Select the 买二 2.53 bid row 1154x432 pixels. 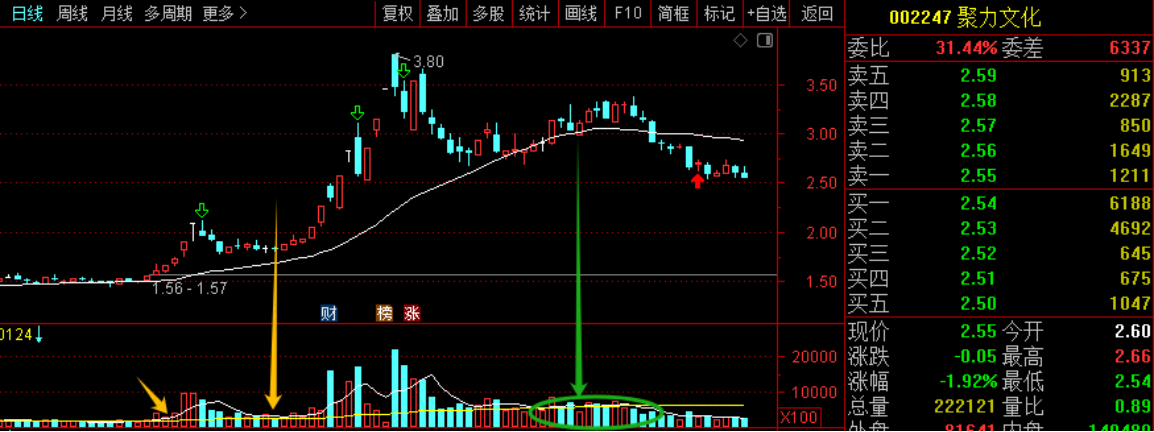point(999,227)
